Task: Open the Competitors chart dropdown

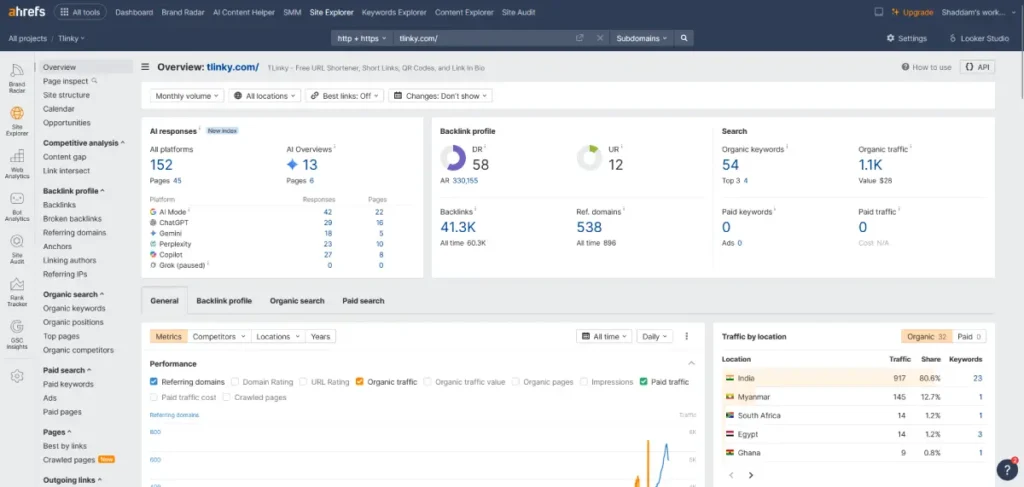Action: 219,336
